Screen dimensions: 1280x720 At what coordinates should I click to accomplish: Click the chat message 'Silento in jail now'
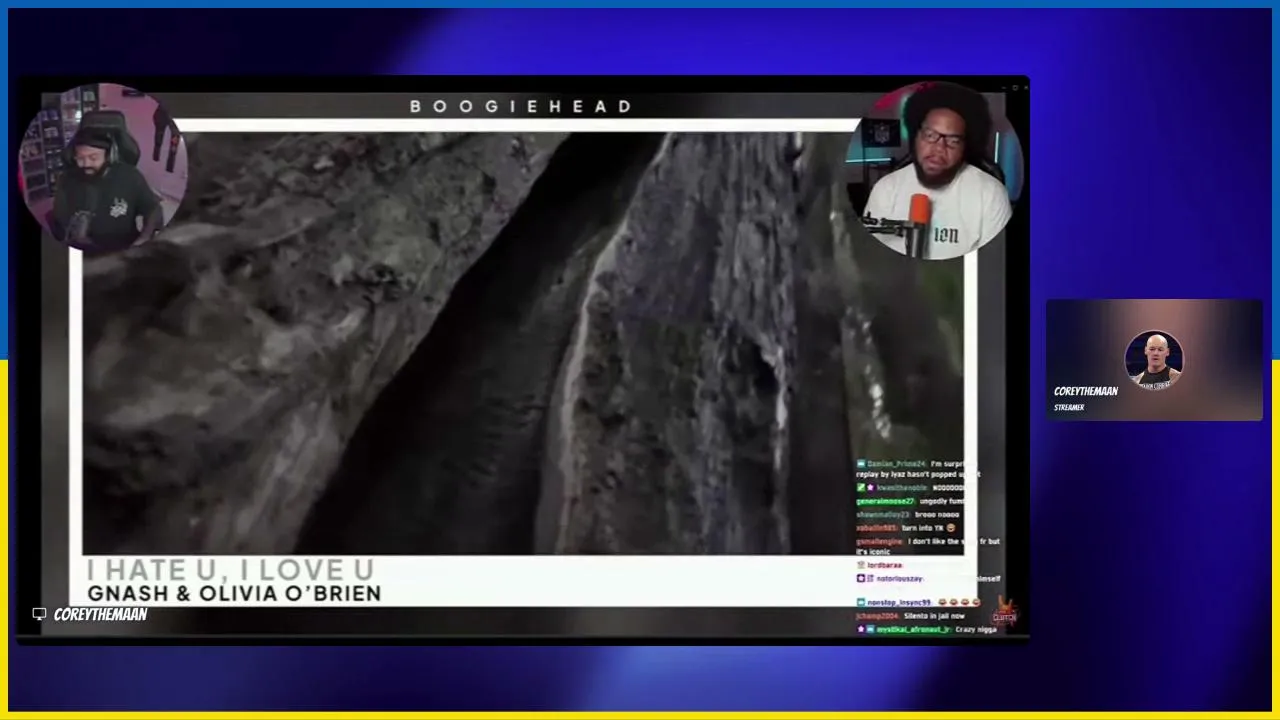click(934, 616)
